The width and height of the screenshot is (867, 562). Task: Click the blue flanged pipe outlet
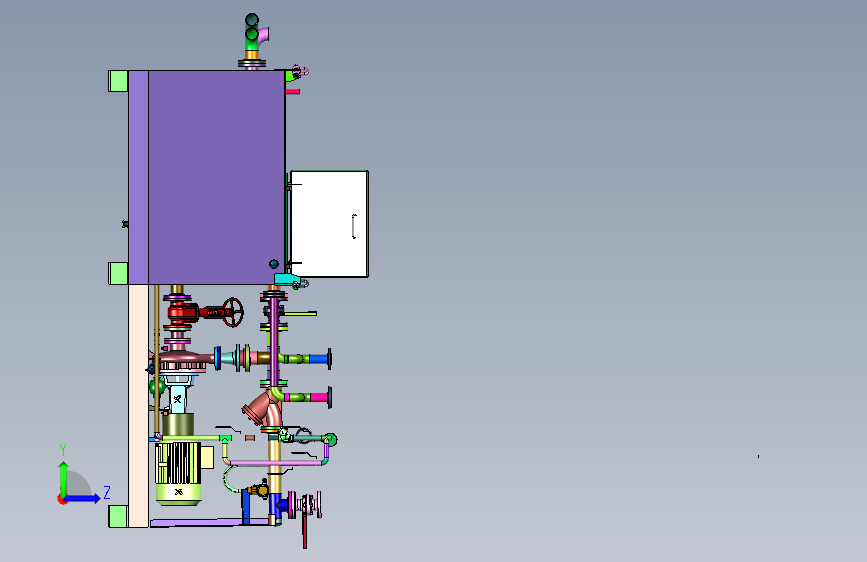coord(320,359)
